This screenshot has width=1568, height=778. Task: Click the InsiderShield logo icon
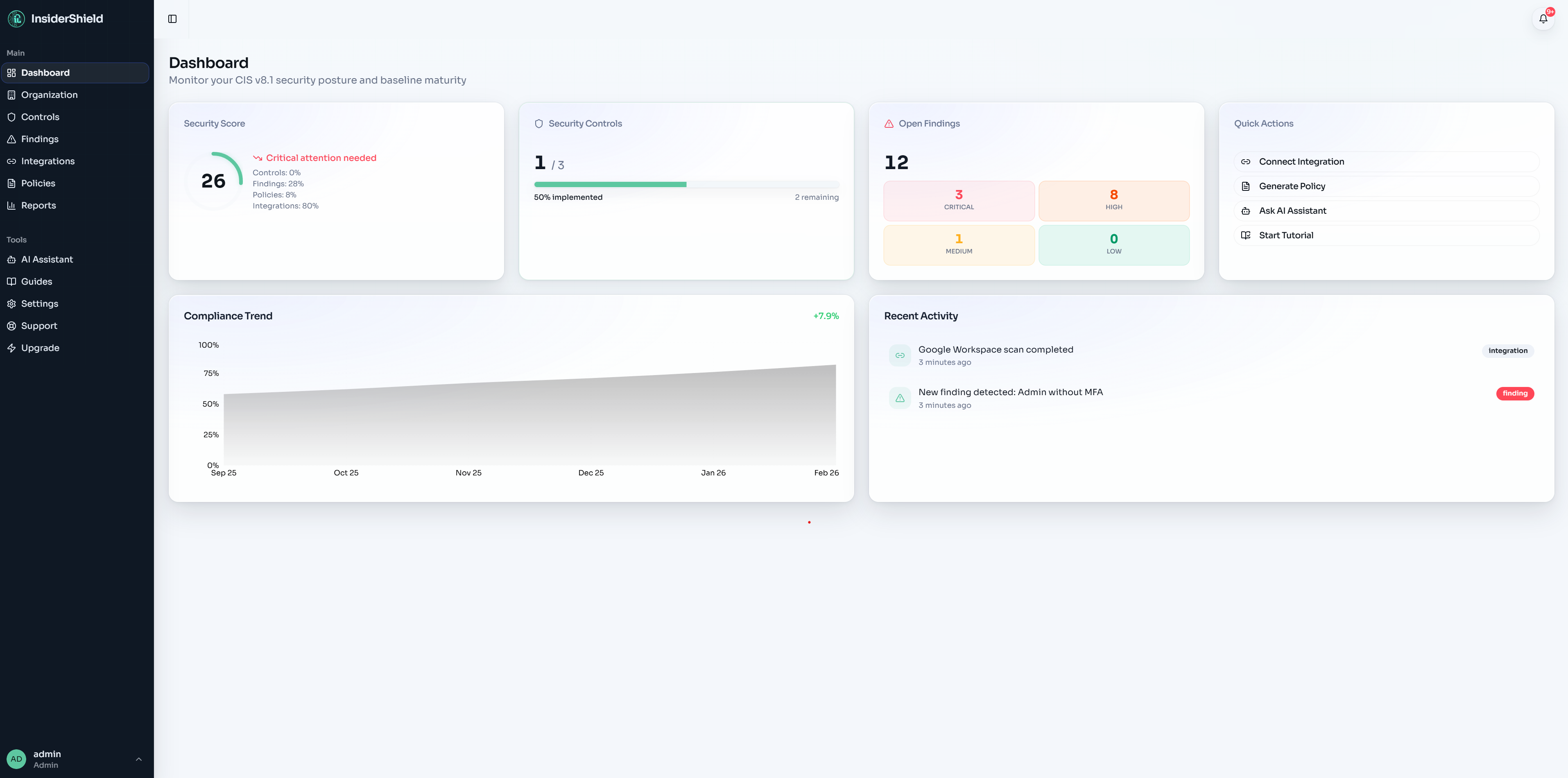pyautogui.click(x=16, y=19)
